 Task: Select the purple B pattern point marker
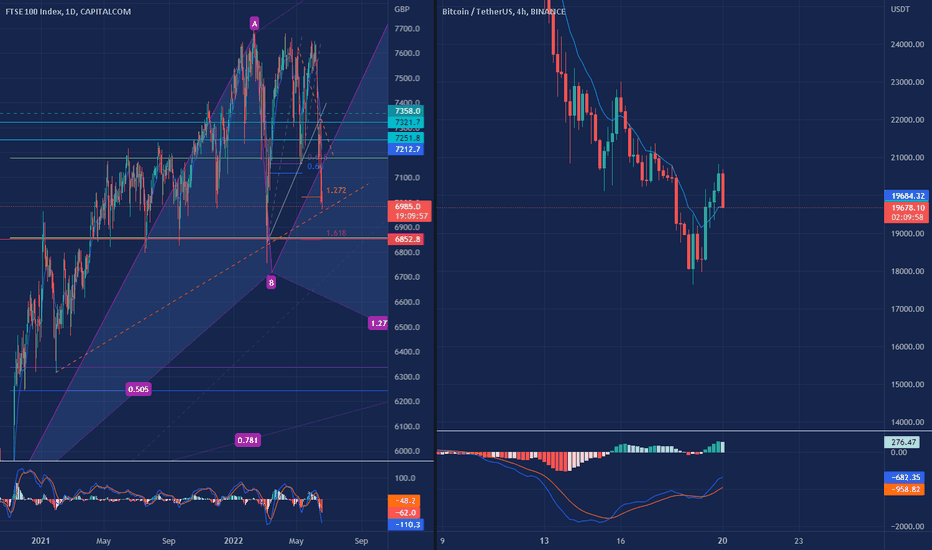pos(271,282)
